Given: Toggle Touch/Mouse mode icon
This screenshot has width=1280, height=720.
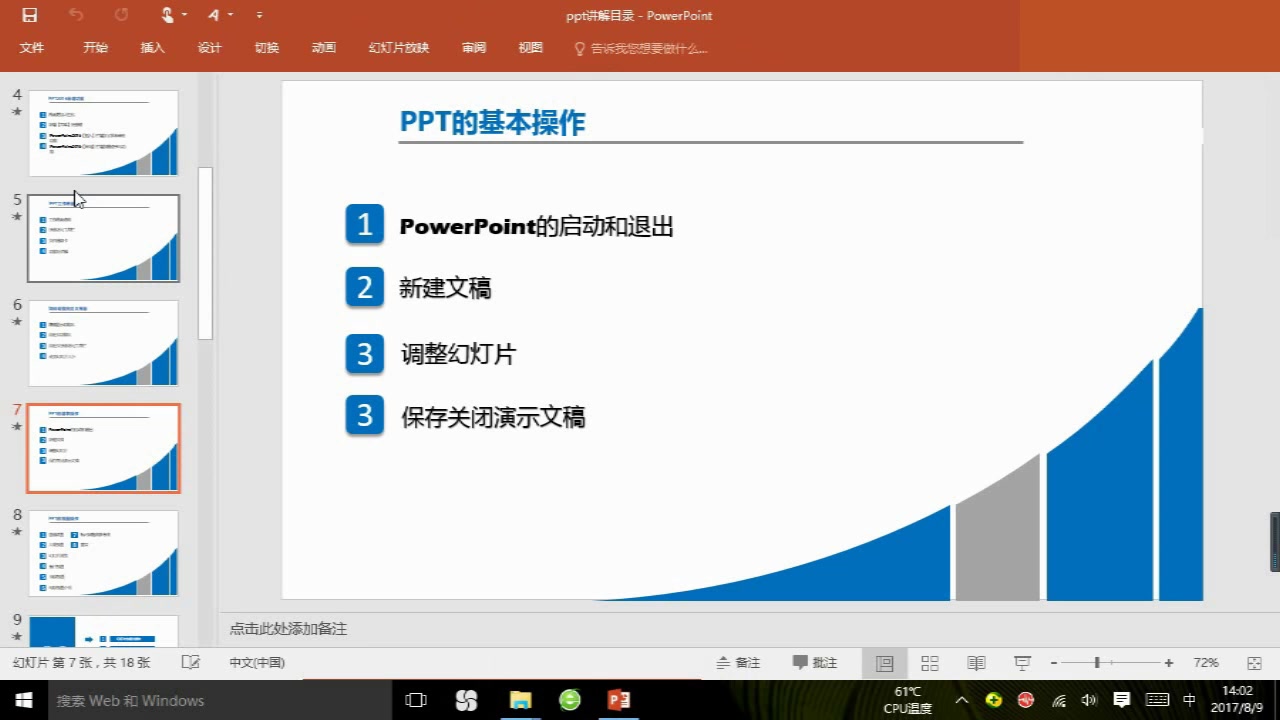Looking at the screenshot, I should click(x=168, y=15).
